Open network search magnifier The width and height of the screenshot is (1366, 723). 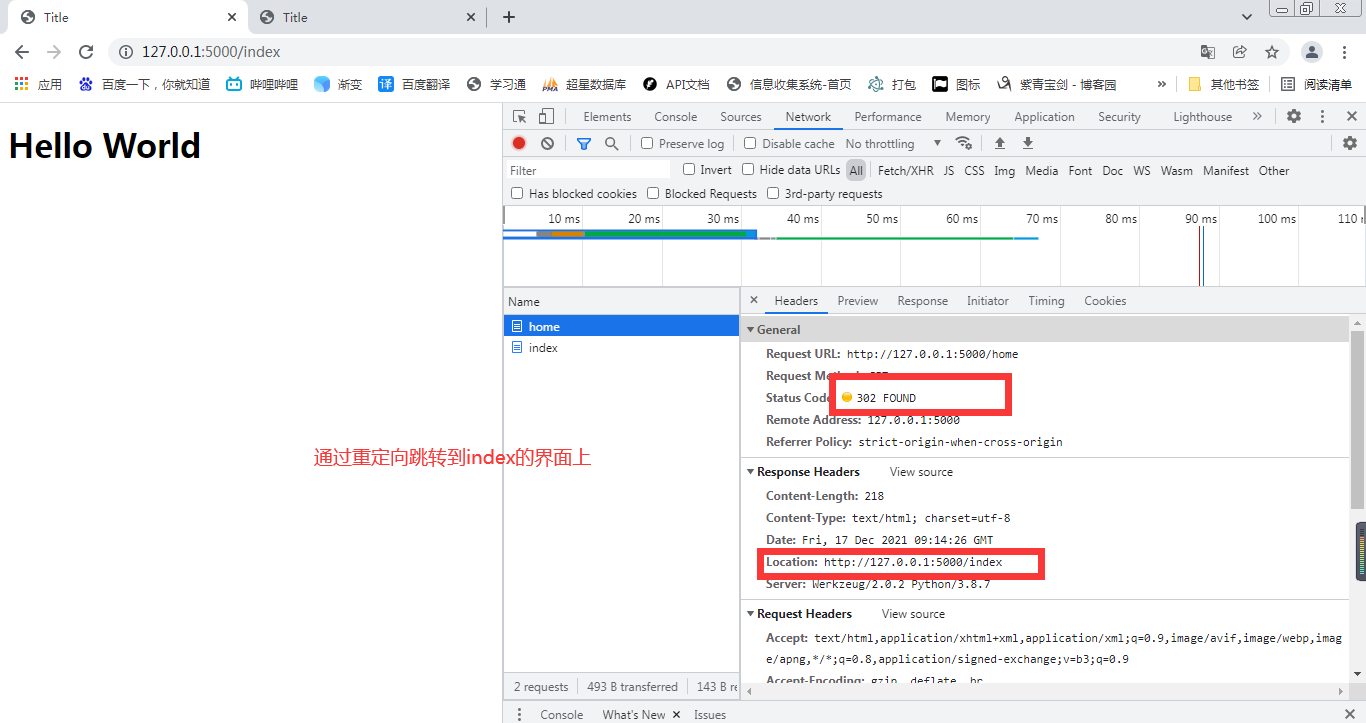click(x=612, y=143)
